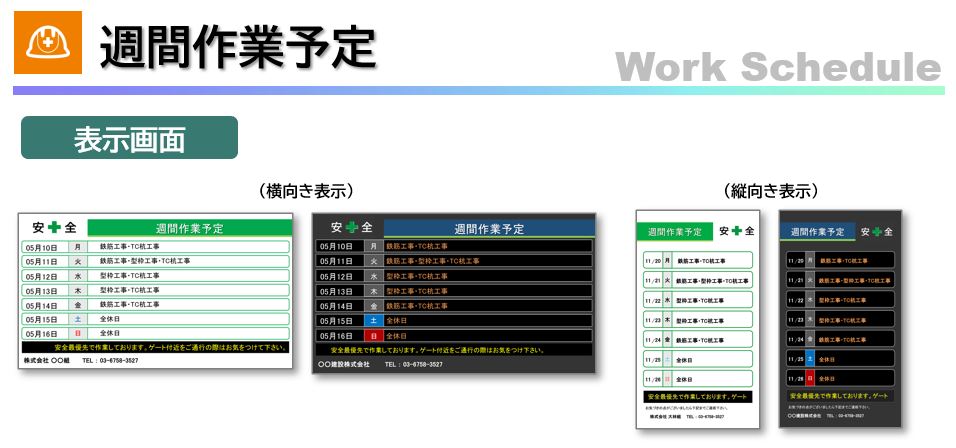Click blue 土 badge in dark landscape schedule

373,320
